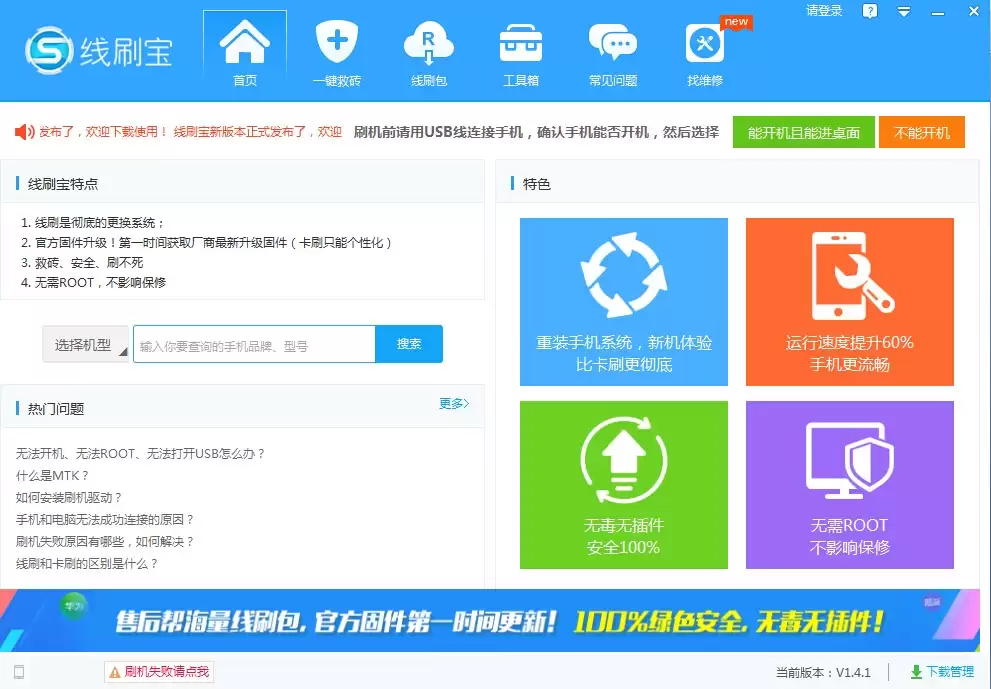Click feature text 官方固件升级 line
This screenshot has height=689, width=991.
pos(207,243)
